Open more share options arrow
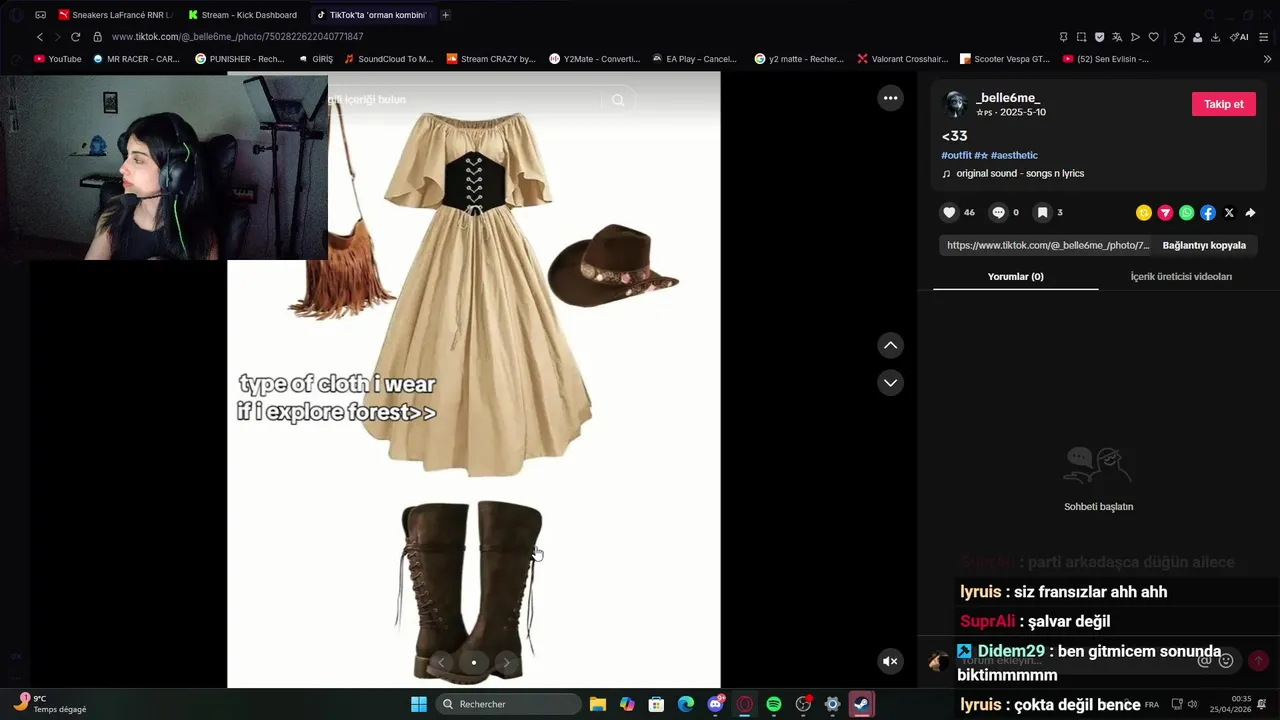This screenshot has height=720, width=1280. click(1250, 213)
